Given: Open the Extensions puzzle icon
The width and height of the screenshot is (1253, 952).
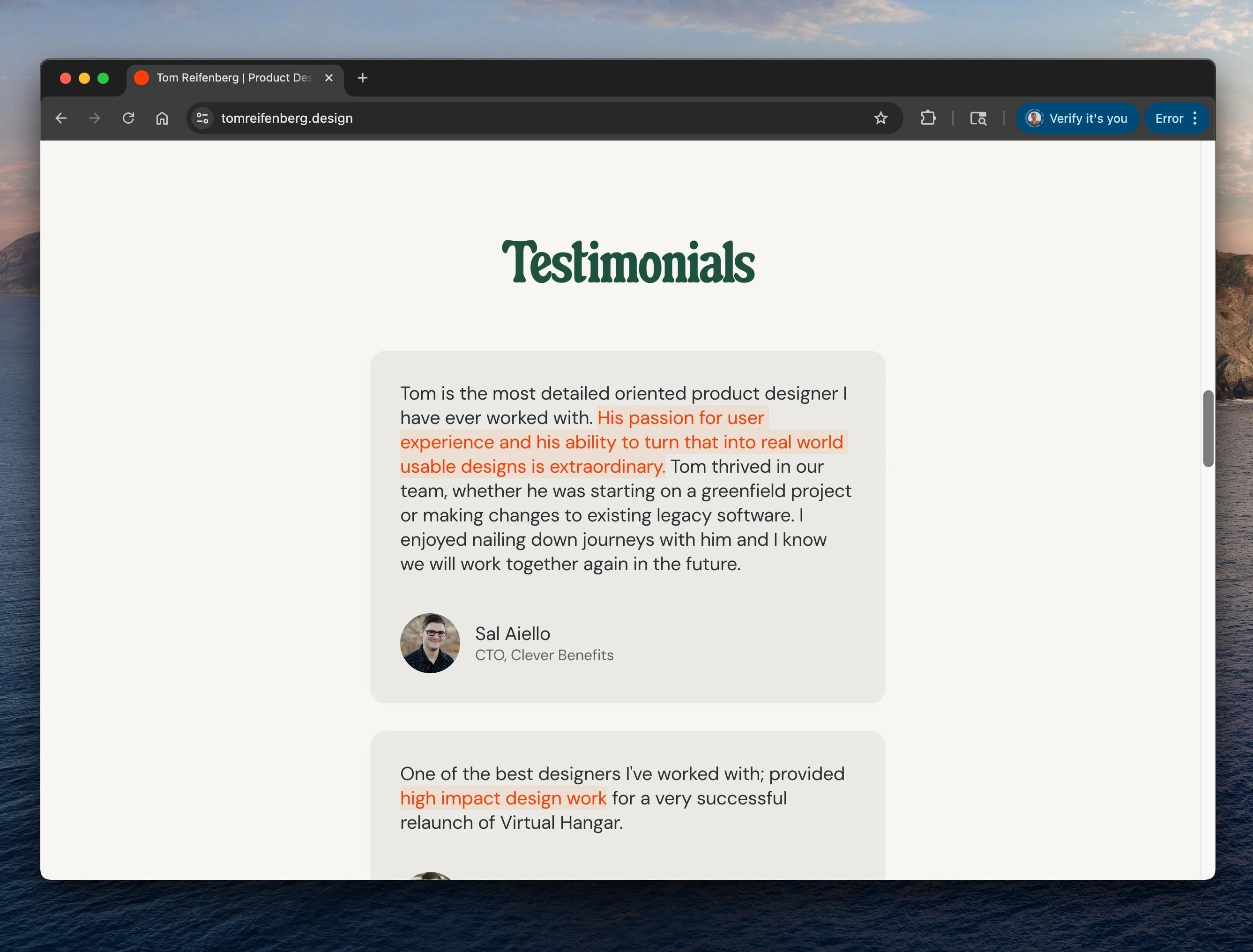Looking at the screenshot, I should [928, 118].
